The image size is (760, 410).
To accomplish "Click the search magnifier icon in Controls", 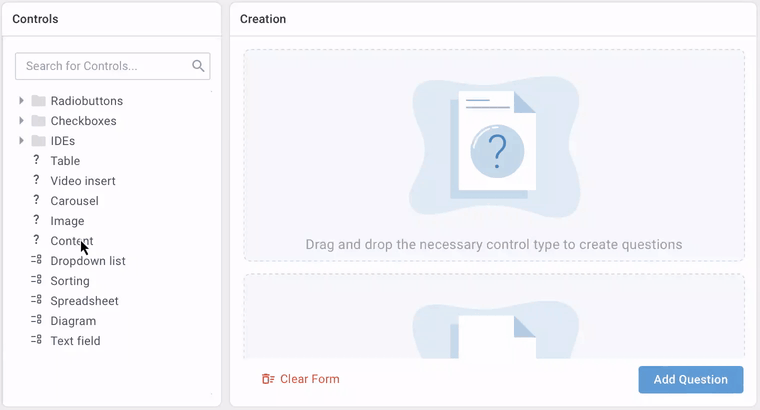I will coord(198,66).
